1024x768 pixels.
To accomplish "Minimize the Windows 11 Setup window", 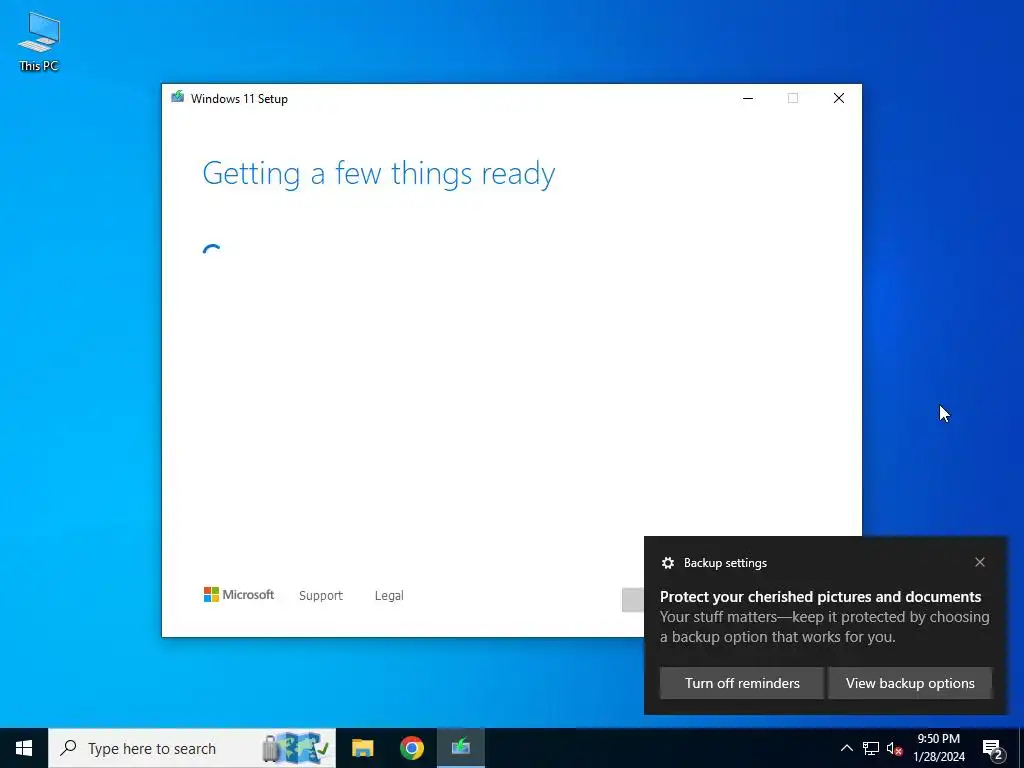I will pos(748,98).
